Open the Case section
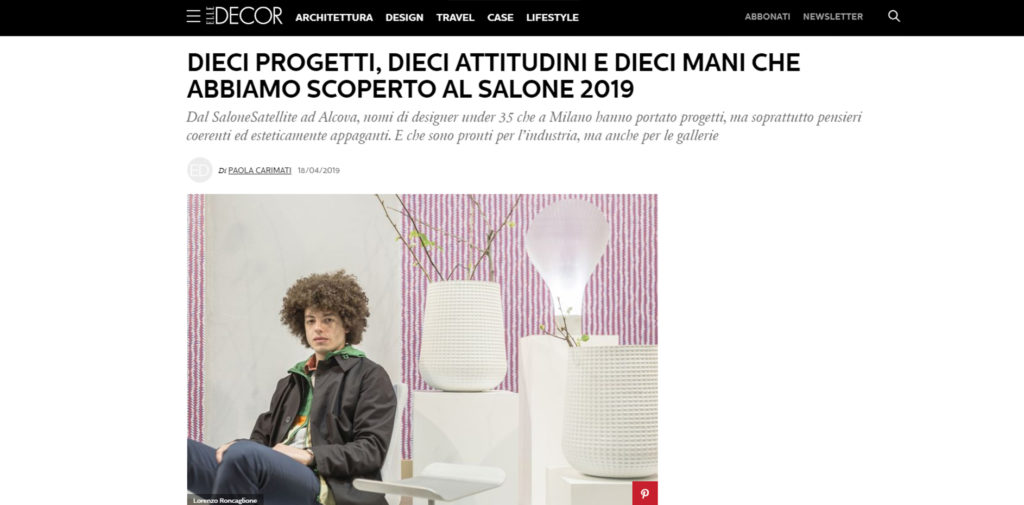Viewport: 1024px width, 505px height. click(500, 18)
